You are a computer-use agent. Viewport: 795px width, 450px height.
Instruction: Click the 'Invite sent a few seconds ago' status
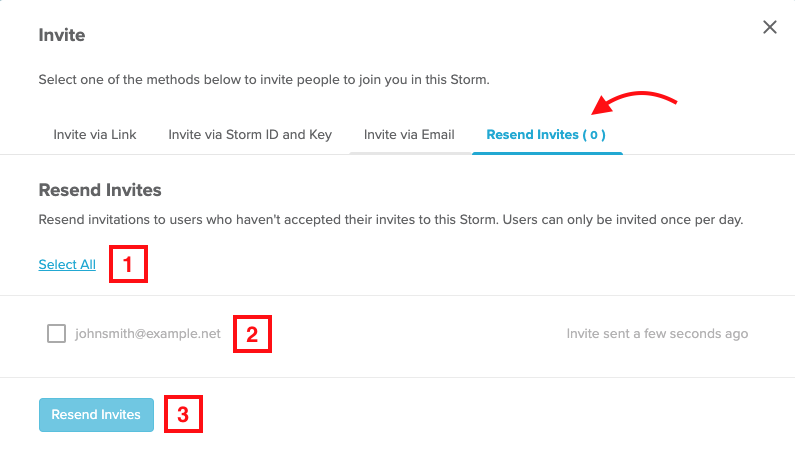tap(657, 333)
